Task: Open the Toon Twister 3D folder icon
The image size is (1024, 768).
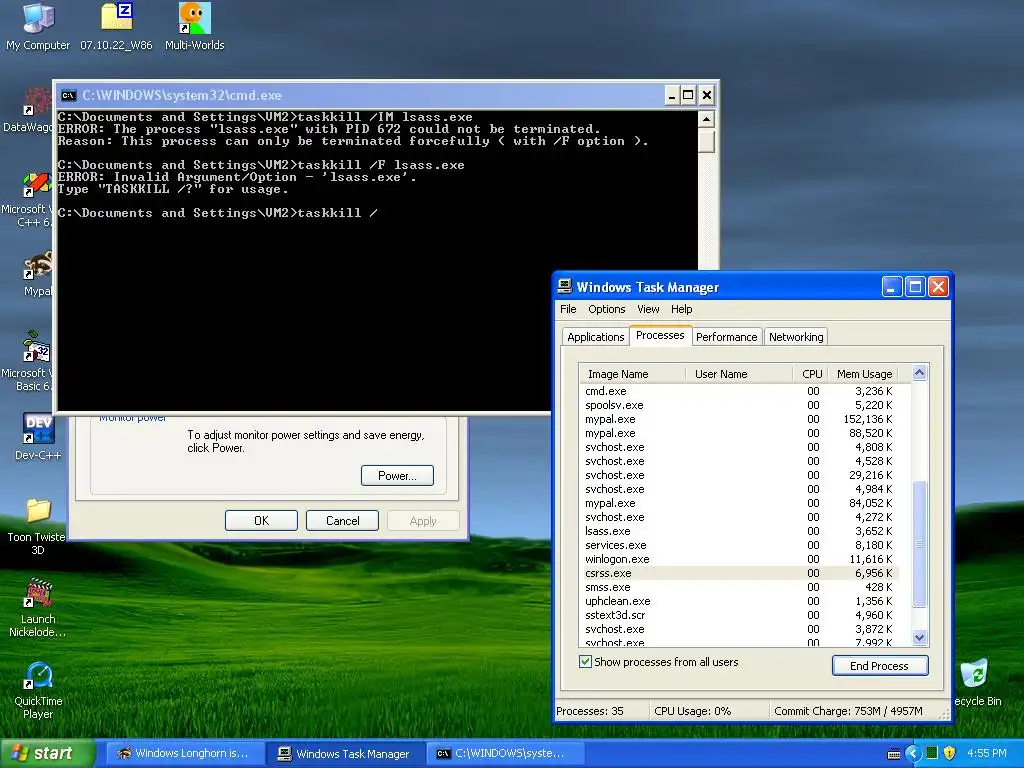Action: click(x=38, y=526)
